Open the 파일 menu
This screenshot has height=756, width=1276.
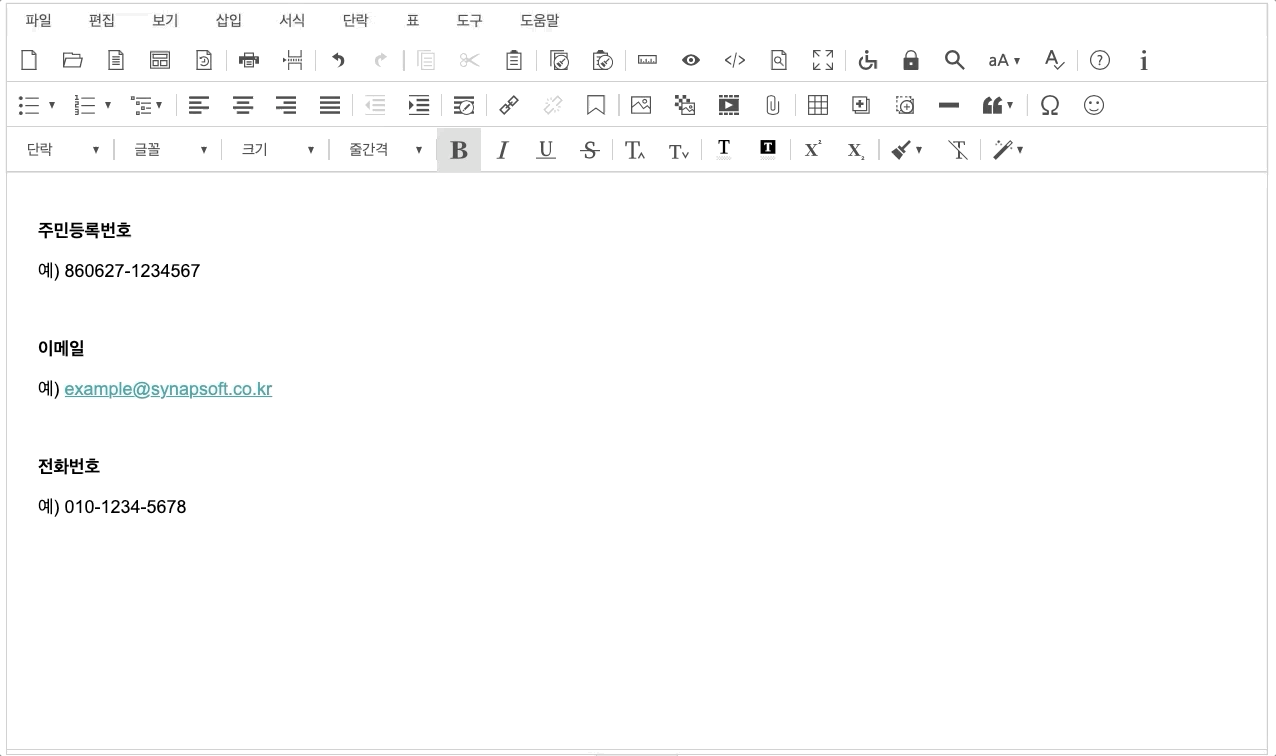(38, 20)
